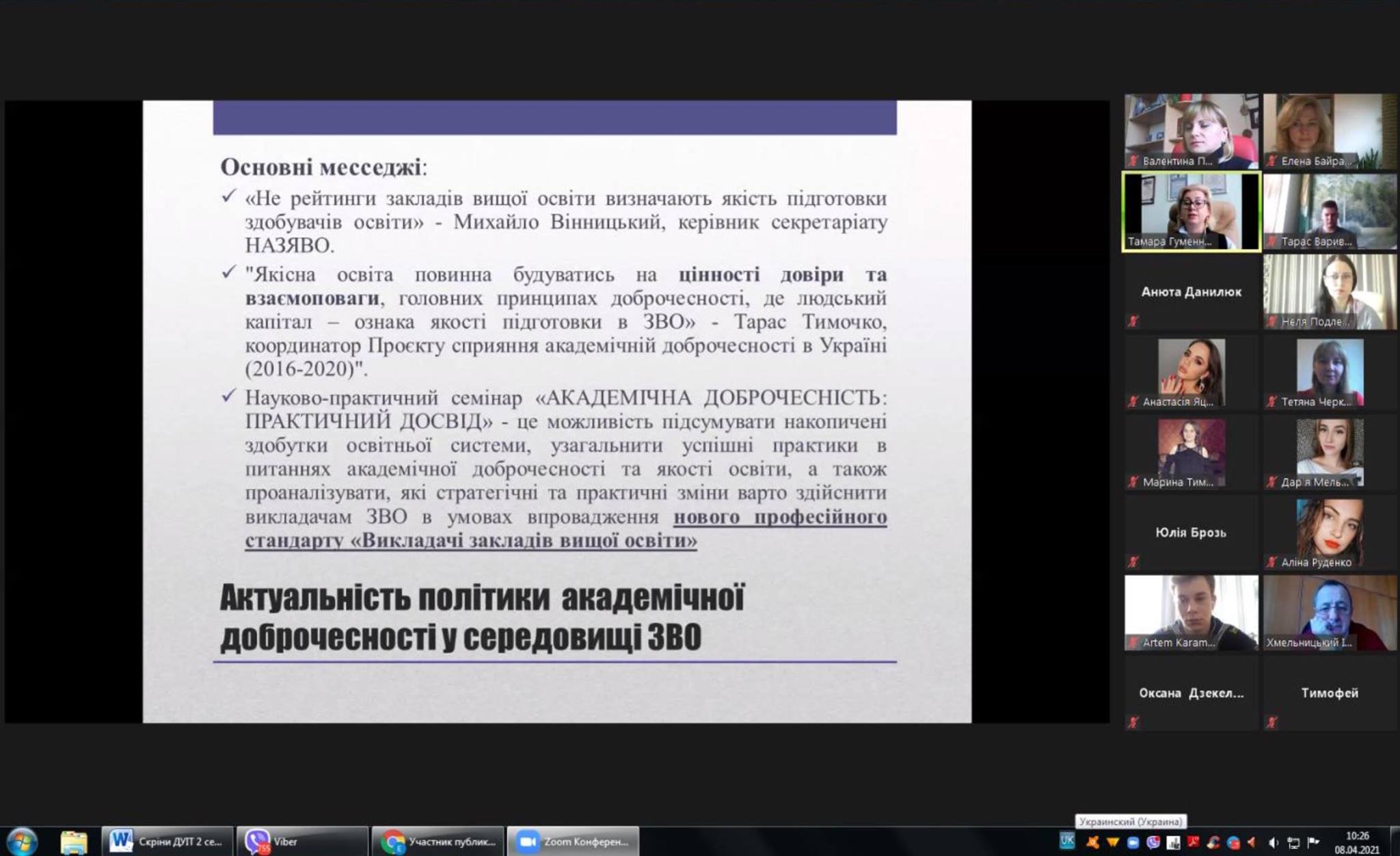Click muted mic icon on Тимофей tile
Viewport: 1400px width, 856px height.
(x=1271, y=722)
